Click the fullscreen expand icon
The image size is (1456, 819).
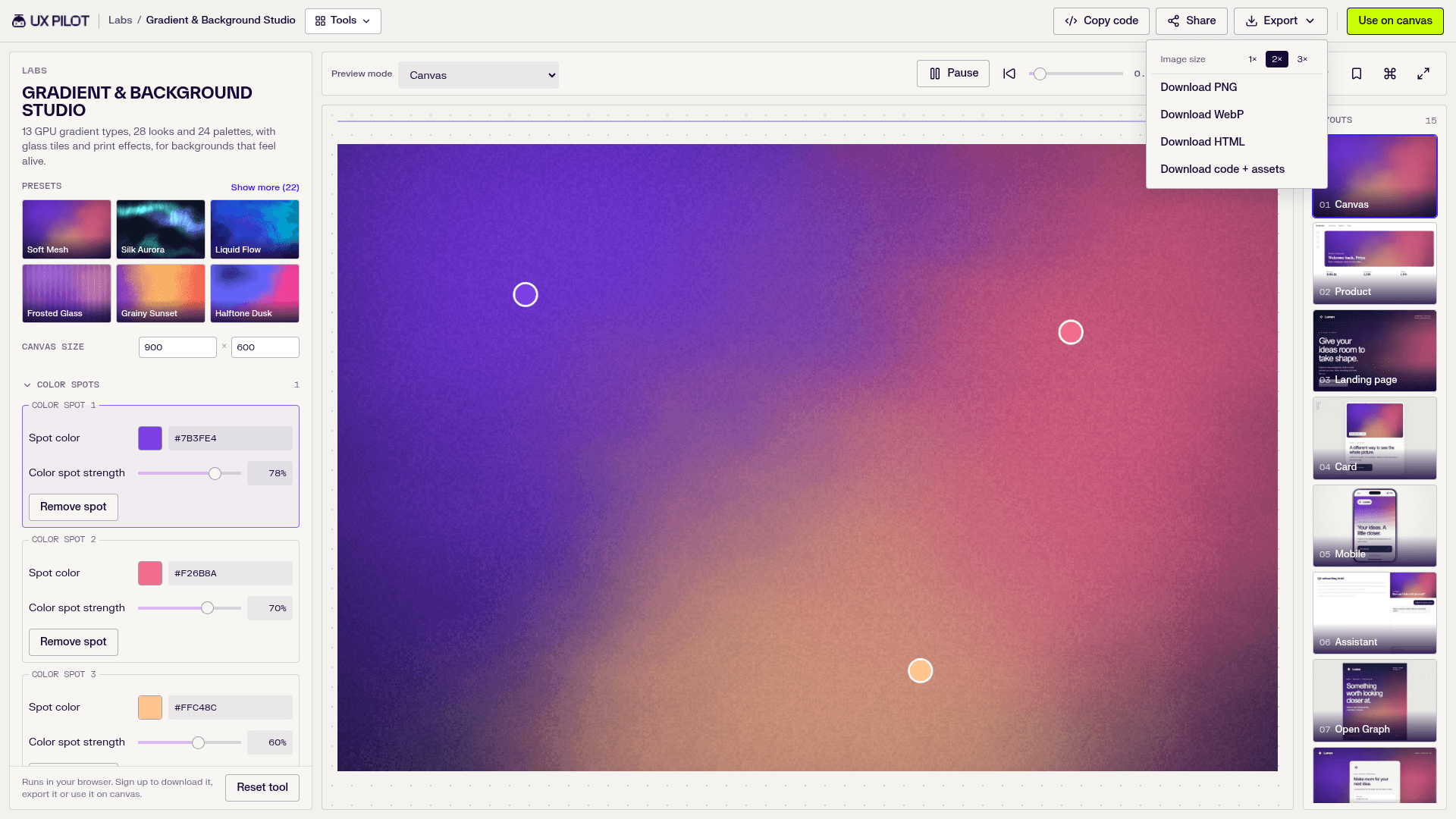[x=1423, y=74]
